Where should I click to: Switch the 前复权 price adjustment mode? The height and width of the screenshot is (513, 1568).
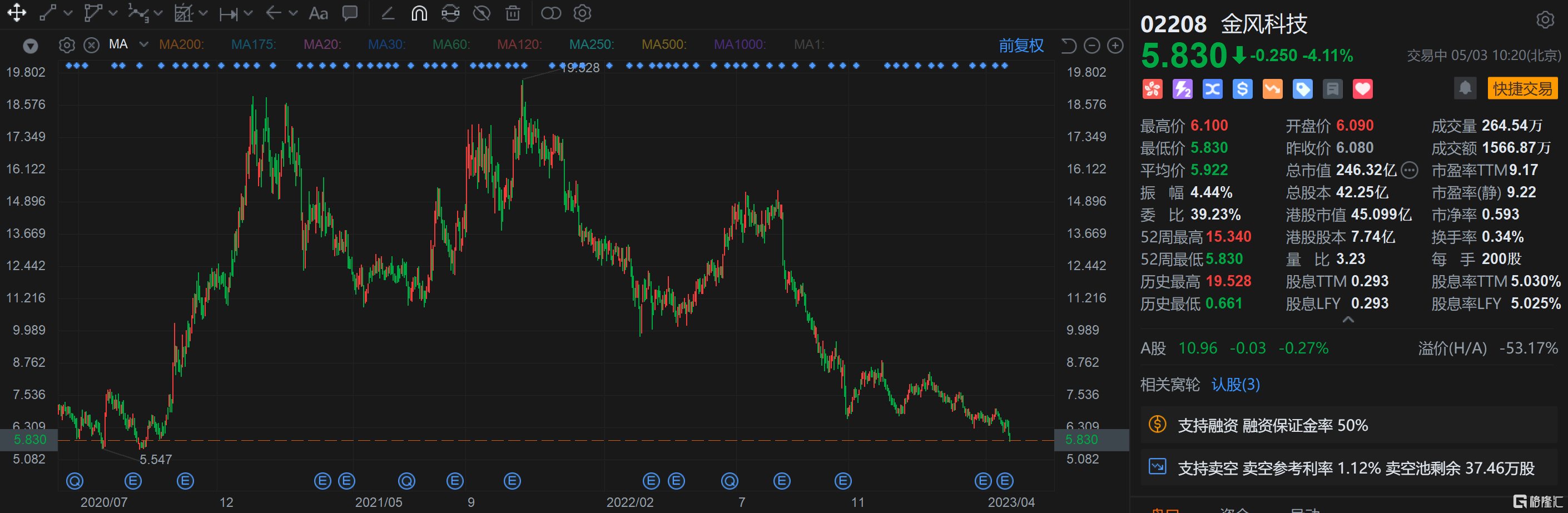[x=1021, y=46]
